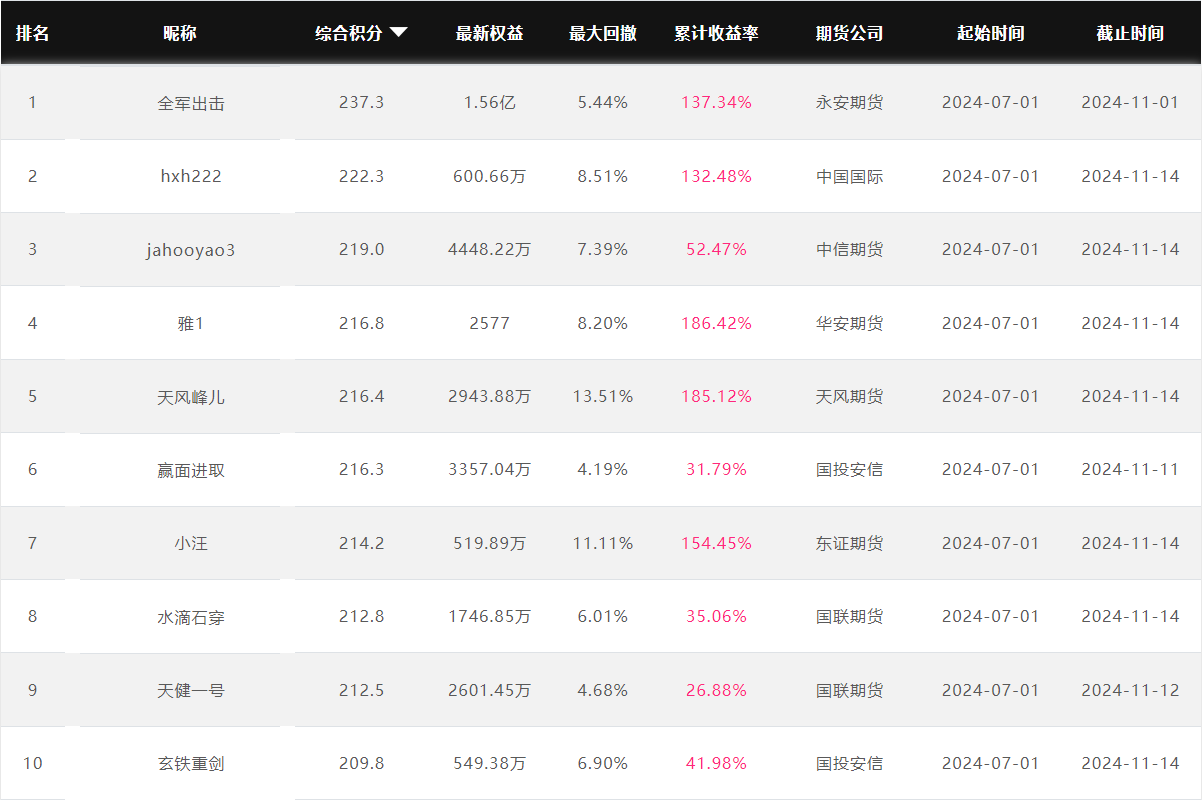This screenshot has height=800, width=1202.
Task: Select return rate 132.48%
Action: (716, 176)
